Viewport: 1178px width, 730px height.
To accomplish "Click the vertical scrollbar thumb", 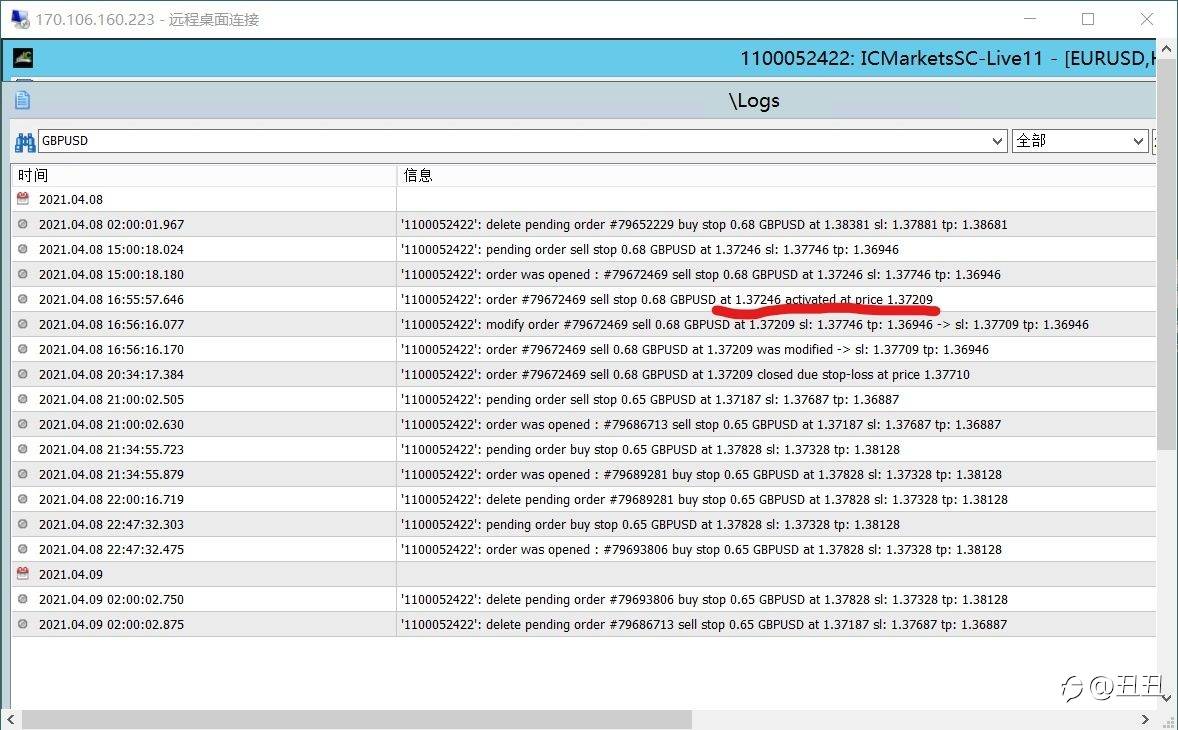I will [1167, 255].
